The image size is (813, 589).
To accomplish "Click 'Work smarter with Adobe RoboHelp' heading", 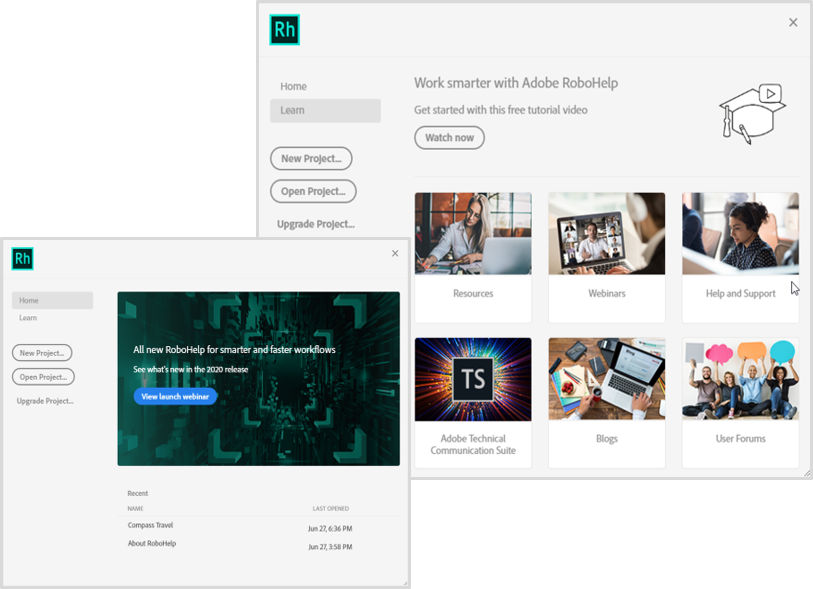I will point(516,83).
